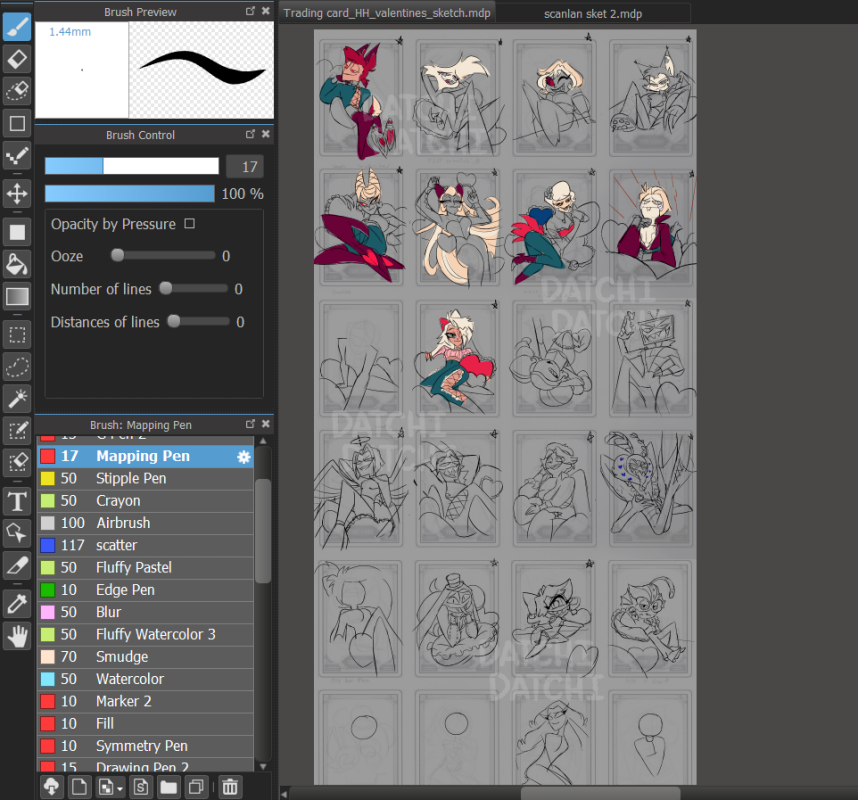Undock the Brush Preview panel

[250, 11]
